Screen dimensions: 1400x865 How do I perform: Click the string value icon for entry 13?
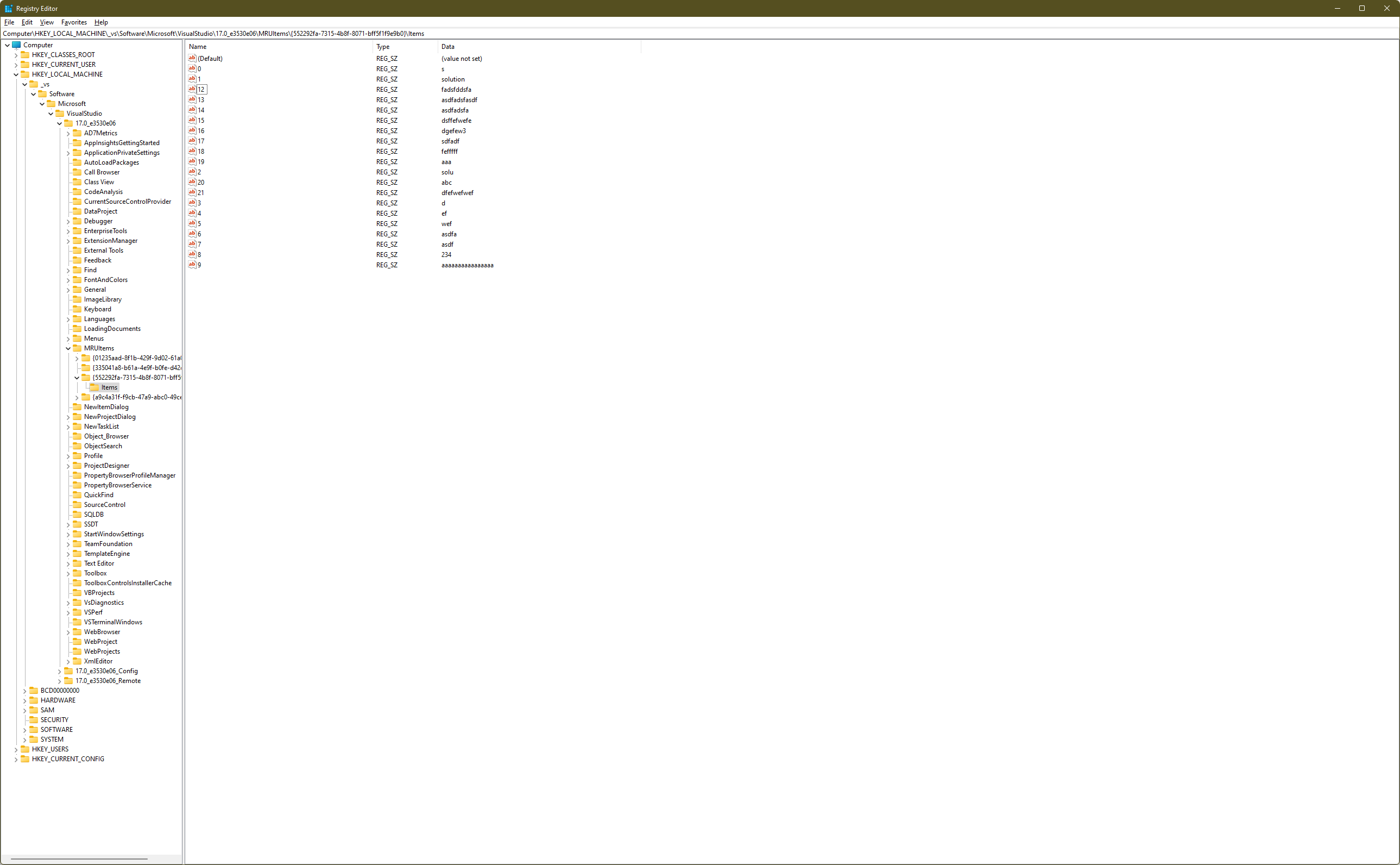(192, 99)
